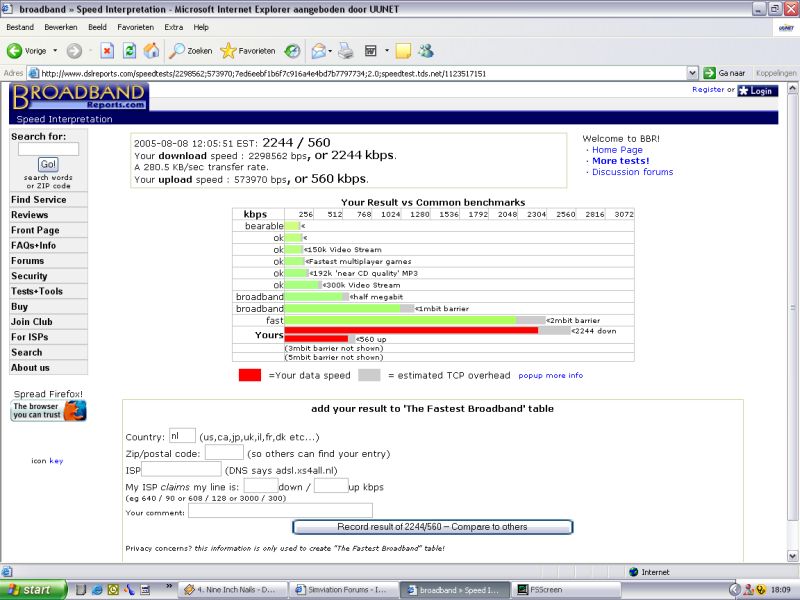Switch to Simviation Forums taskbar window
Image resolution: width=800 pixels, height=600 pixels.
(341, 590)
